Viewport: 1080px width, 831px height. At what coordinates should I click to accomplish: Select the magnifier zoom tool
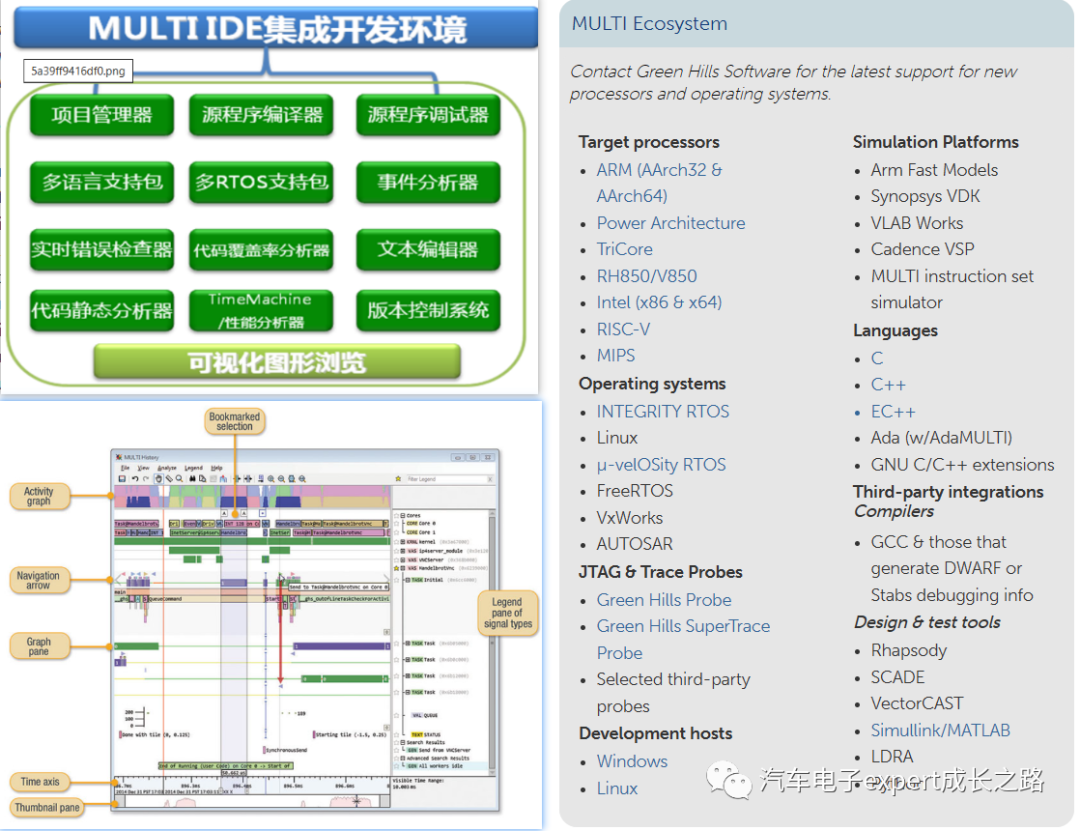179,479
